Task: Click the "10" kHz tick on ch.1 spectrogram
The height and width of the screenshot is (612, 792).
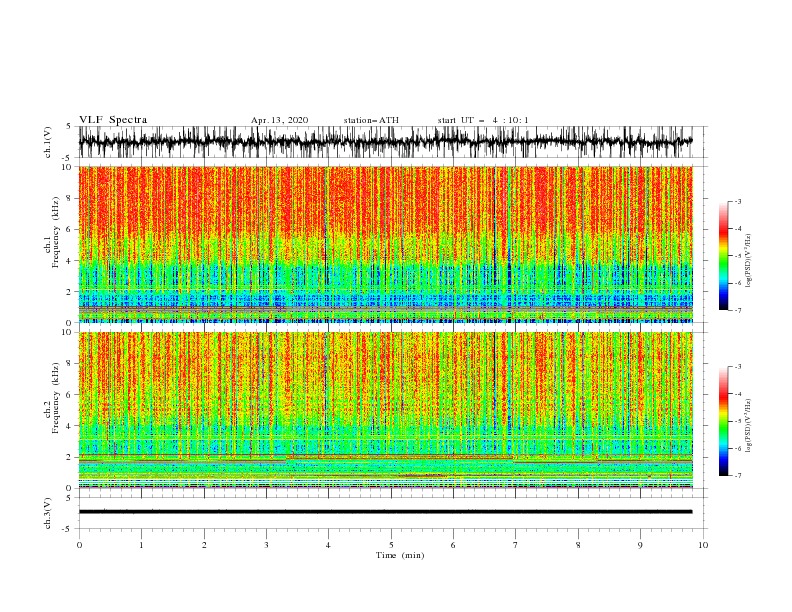Action: point(68,167)
